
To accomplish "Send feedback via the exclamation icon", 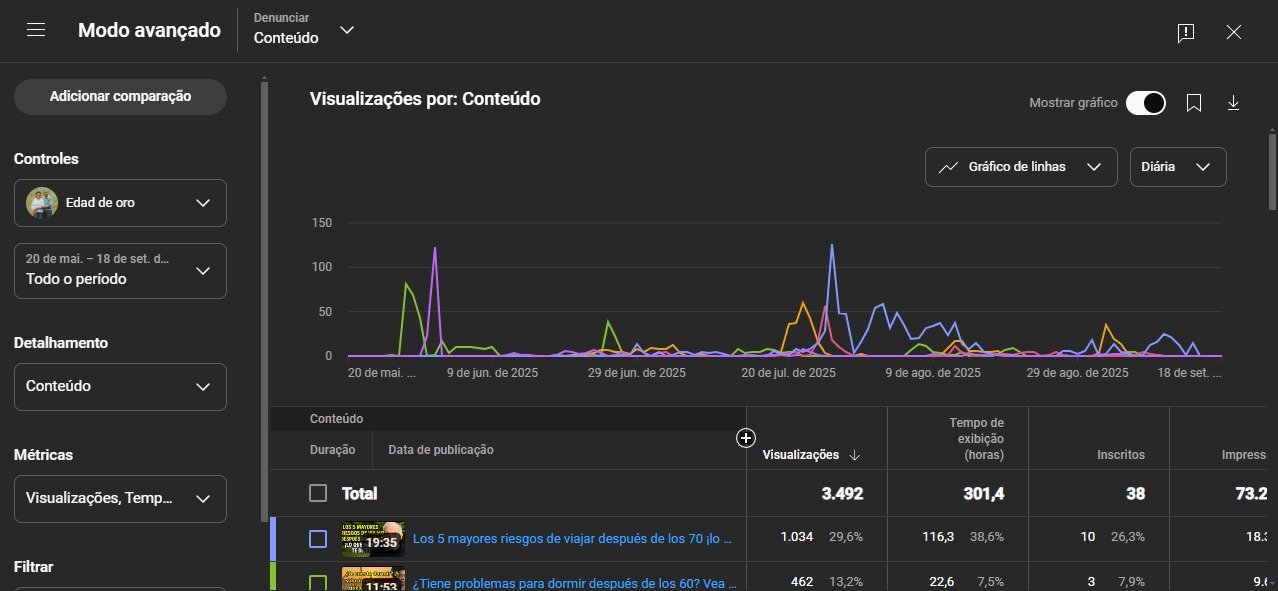I will [x=1186, y=32].
